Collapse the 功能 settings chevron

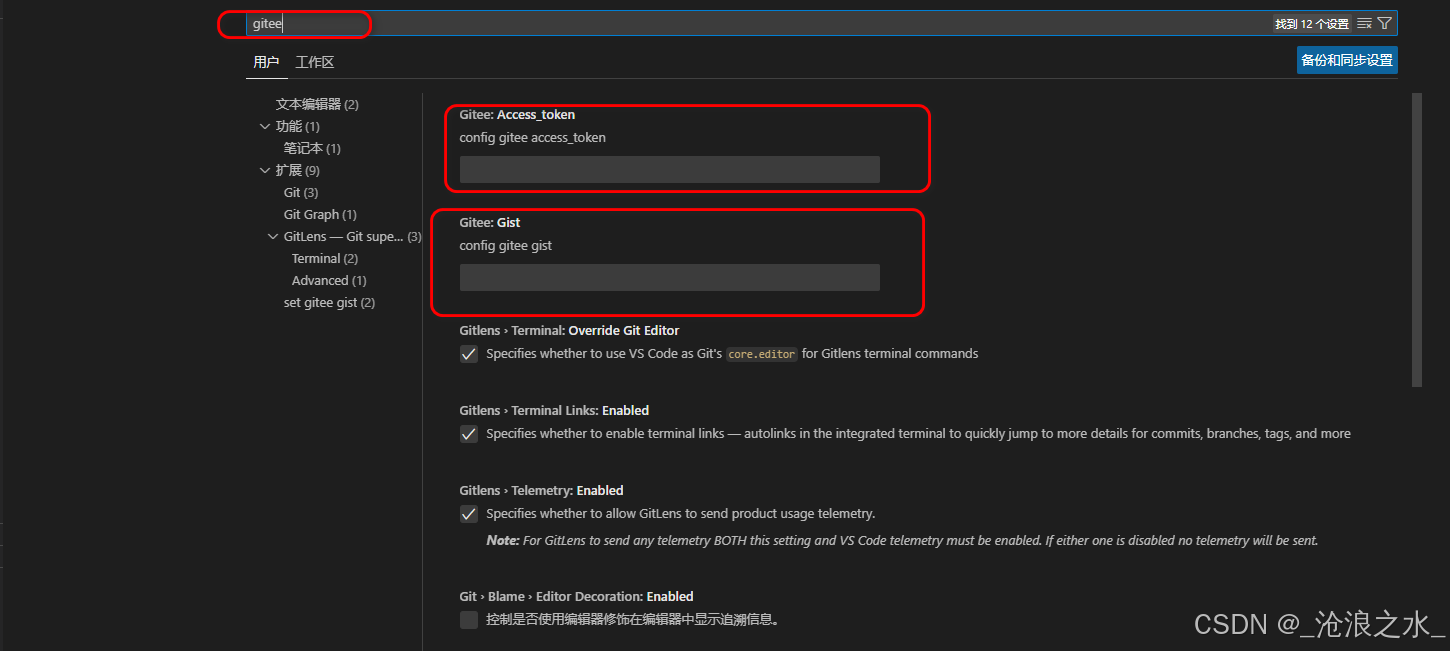[265, 126]
